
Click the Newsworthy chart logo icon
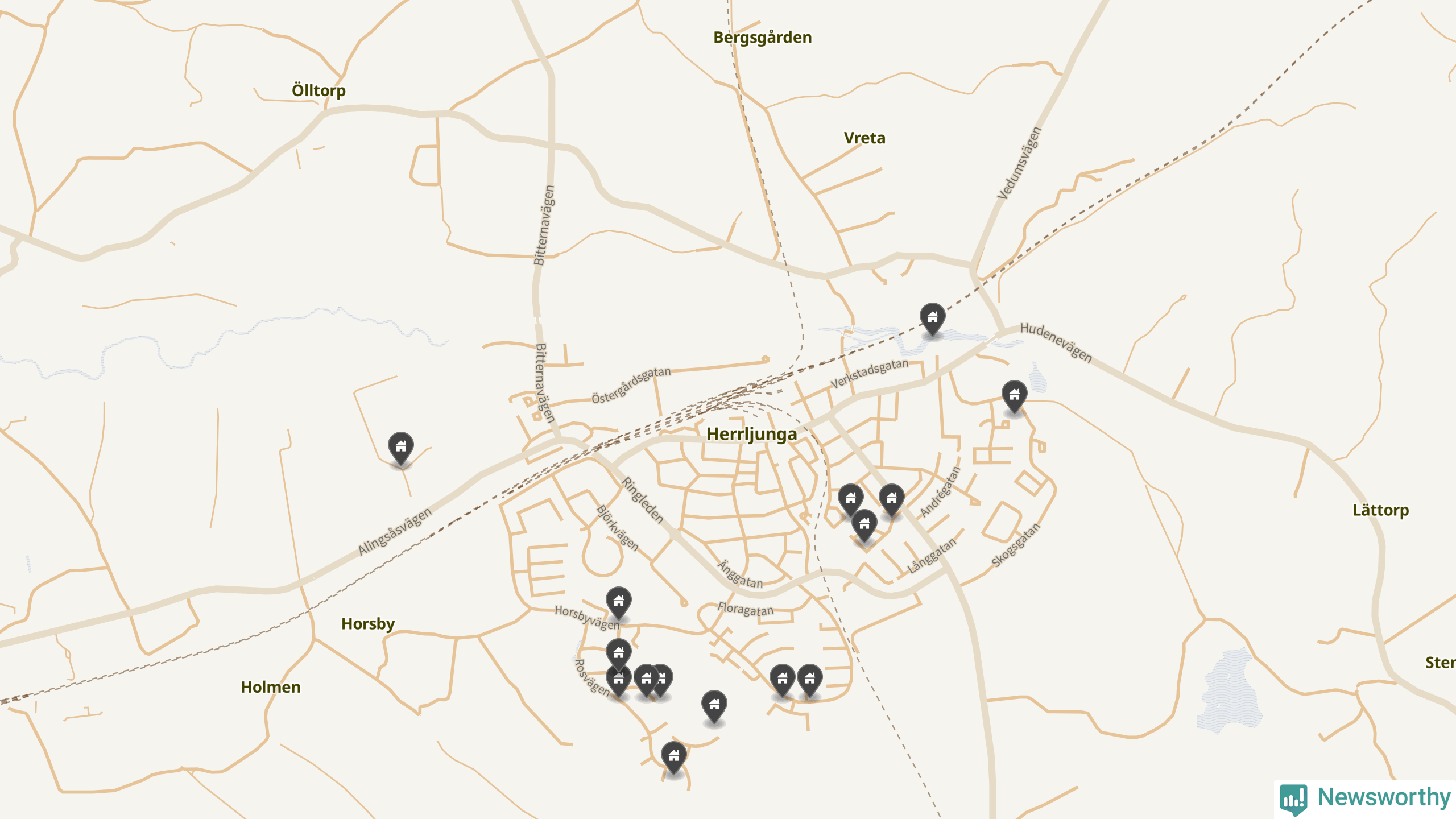coord(1293,799)
